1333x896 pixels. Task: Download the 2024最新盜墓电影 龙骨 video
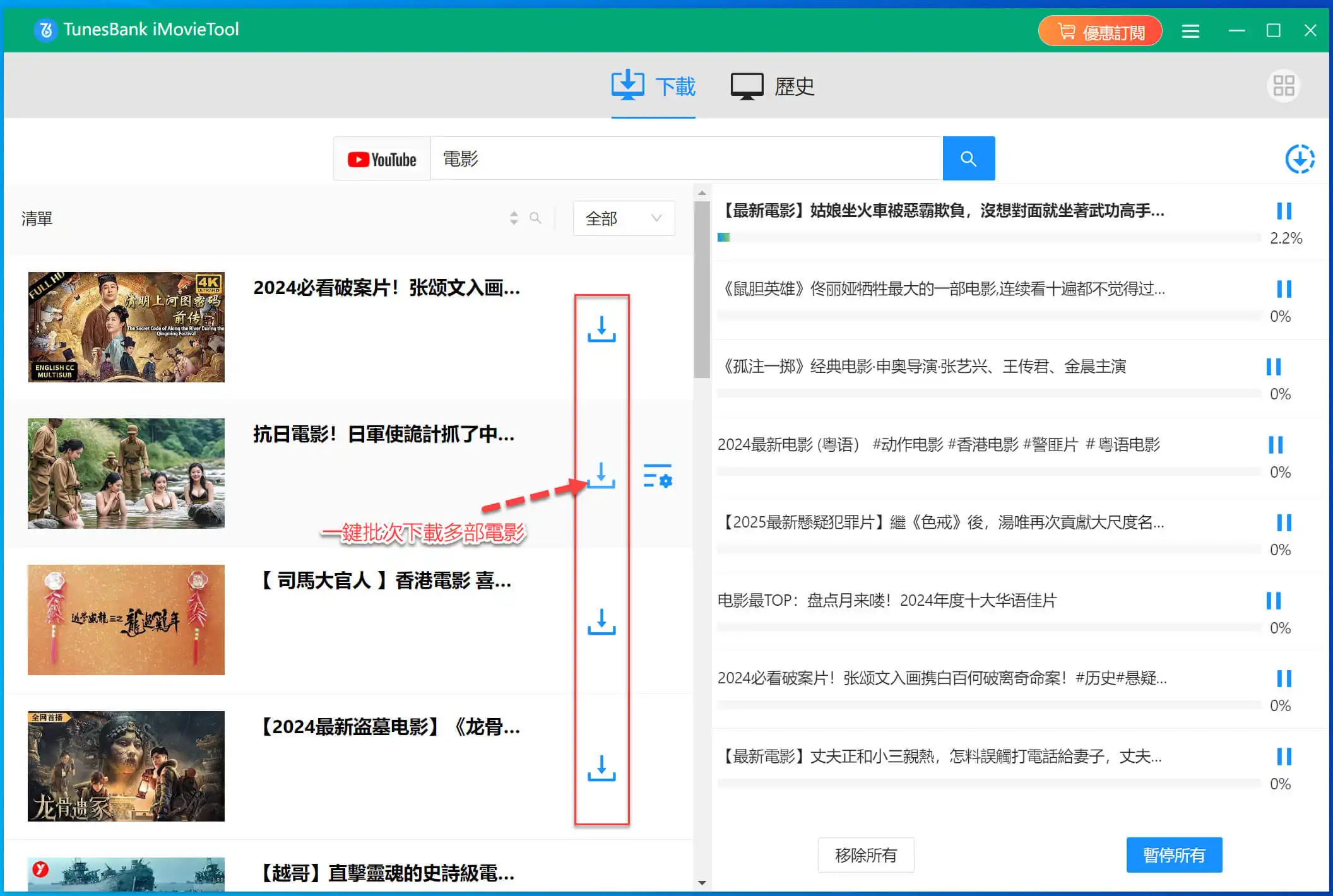[x=601, y=768]
